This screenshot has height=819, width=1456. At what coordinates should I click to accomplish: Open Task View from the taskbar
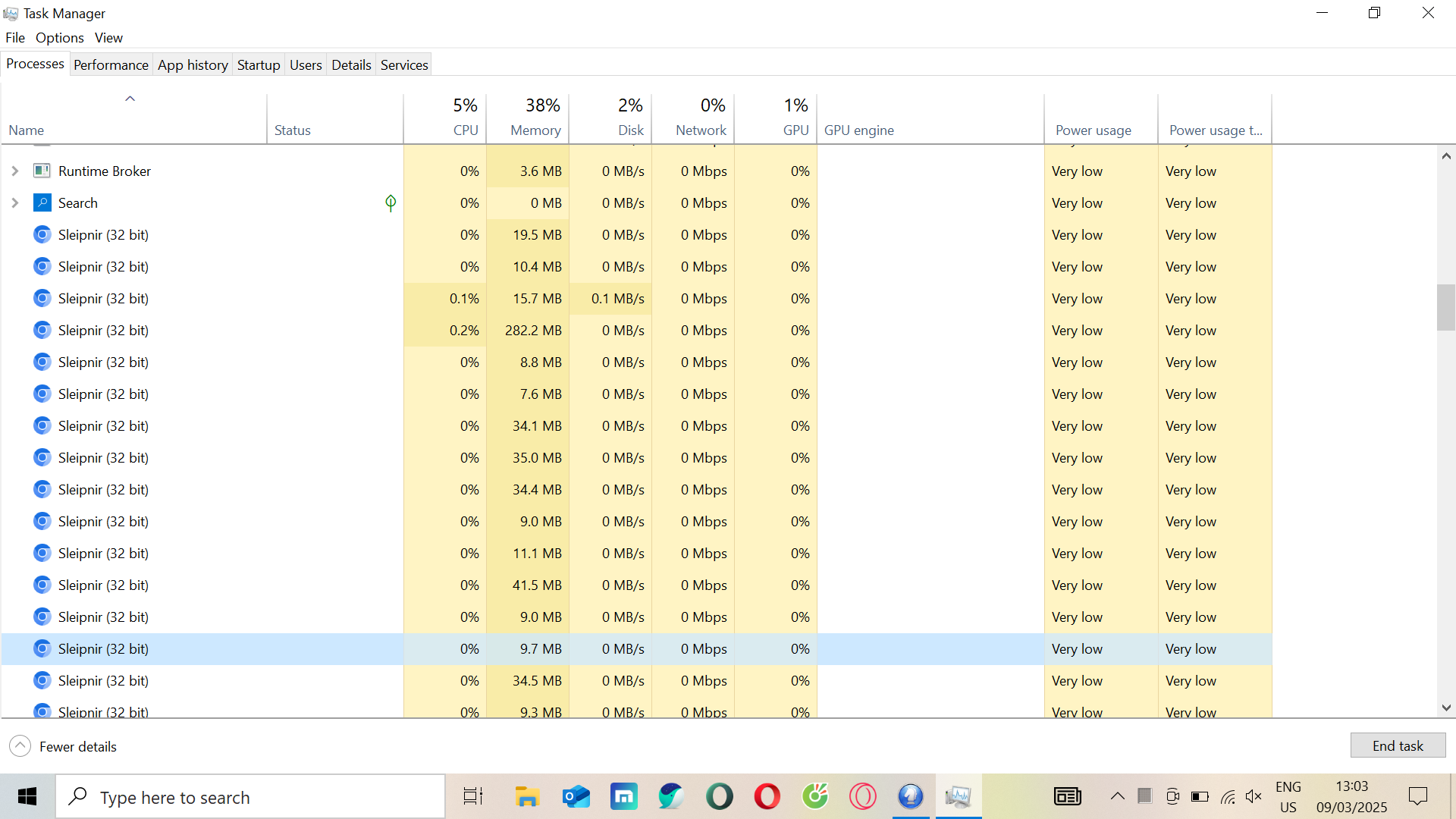[472, 796]
